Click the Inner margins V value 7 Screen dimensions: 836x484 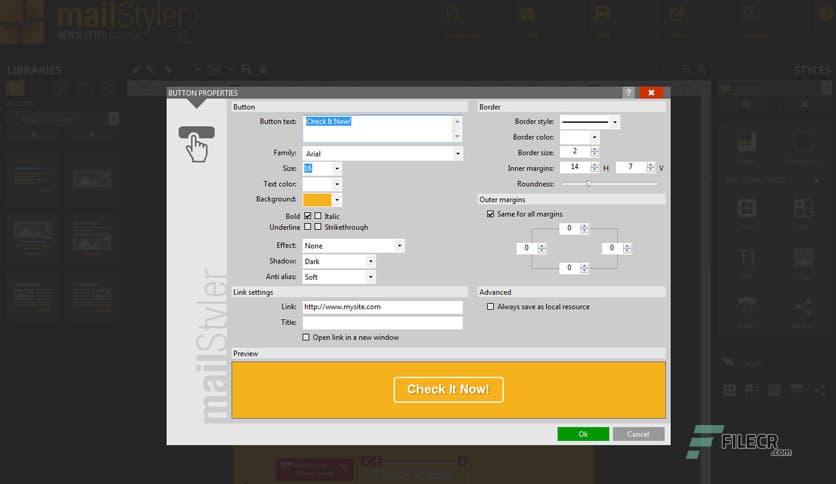point(631,167)
